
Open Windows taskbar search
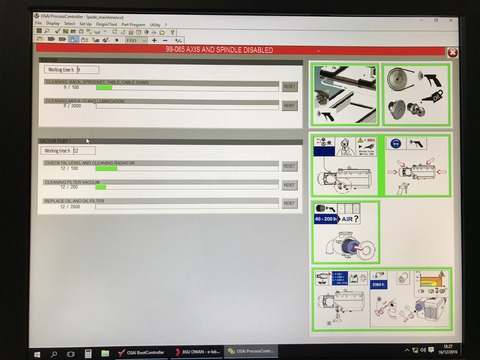click(54, 354)
